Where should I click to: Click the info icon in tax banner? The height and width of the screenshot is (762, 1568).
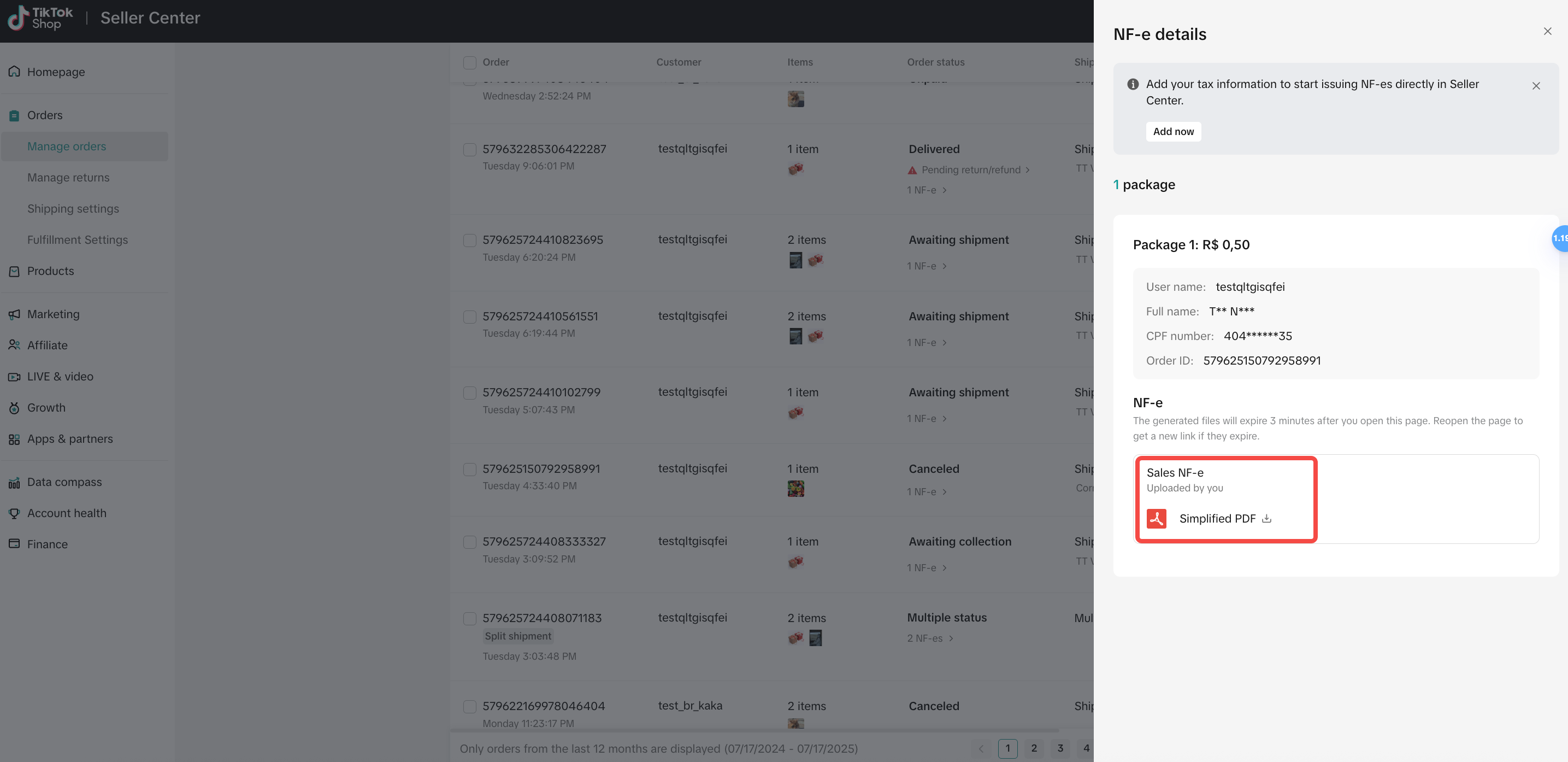1132,84
